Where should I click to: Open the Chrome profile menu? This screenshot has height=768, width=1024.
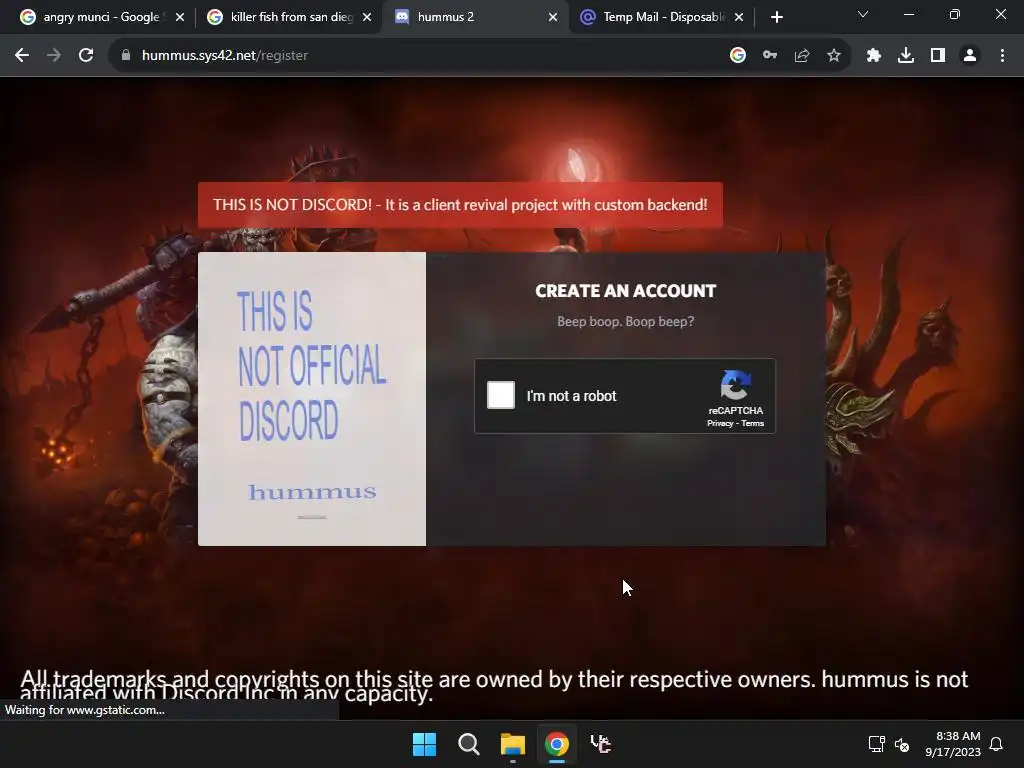[x=970, y=56]
